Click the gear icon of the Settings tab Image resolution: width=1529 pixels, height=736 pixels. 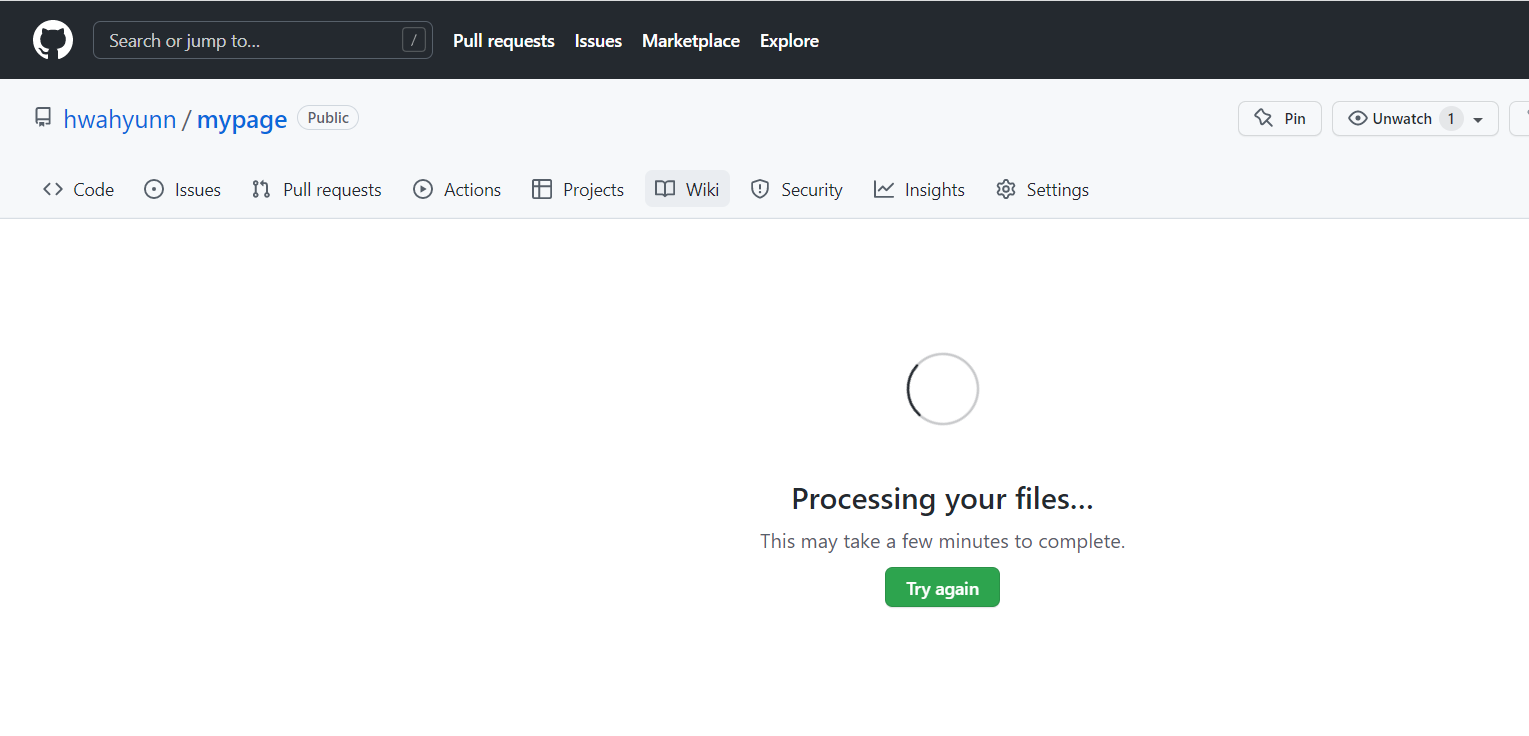[x=1006, y=190]
